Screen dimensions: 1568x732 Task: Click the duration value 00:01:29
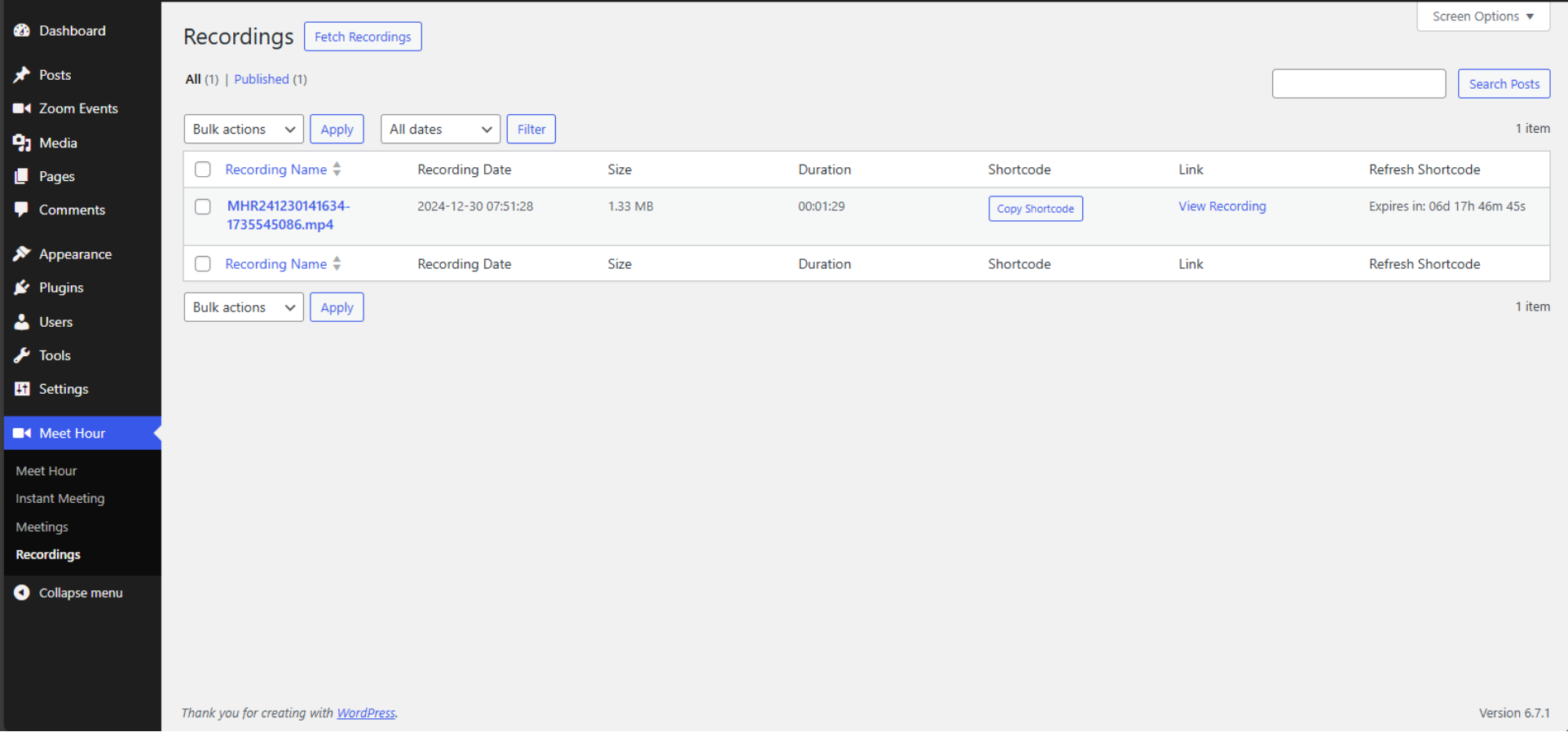pyautogui.click(x=821, y=206)
